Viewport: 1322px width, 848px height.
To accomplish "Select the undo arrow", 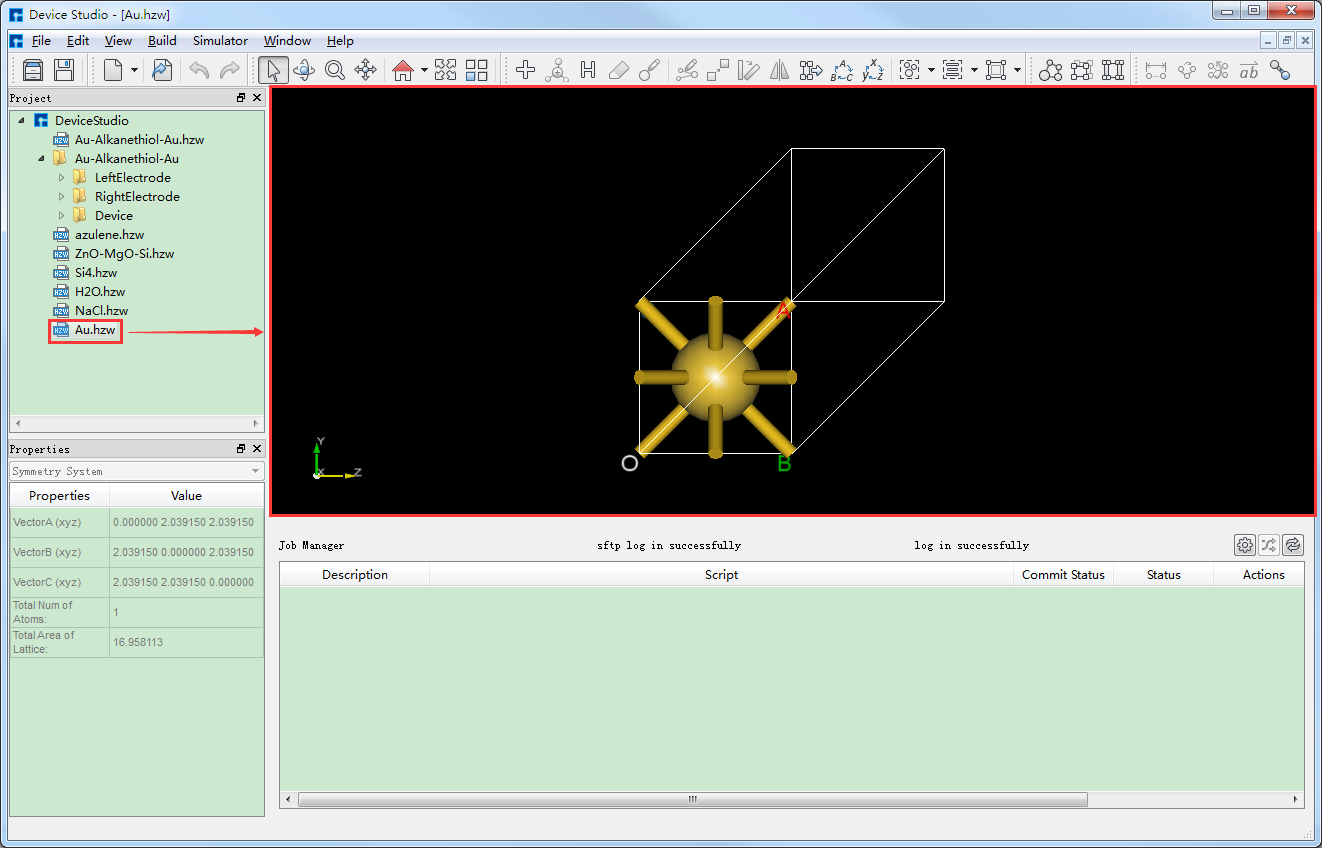I will [198, 69].
